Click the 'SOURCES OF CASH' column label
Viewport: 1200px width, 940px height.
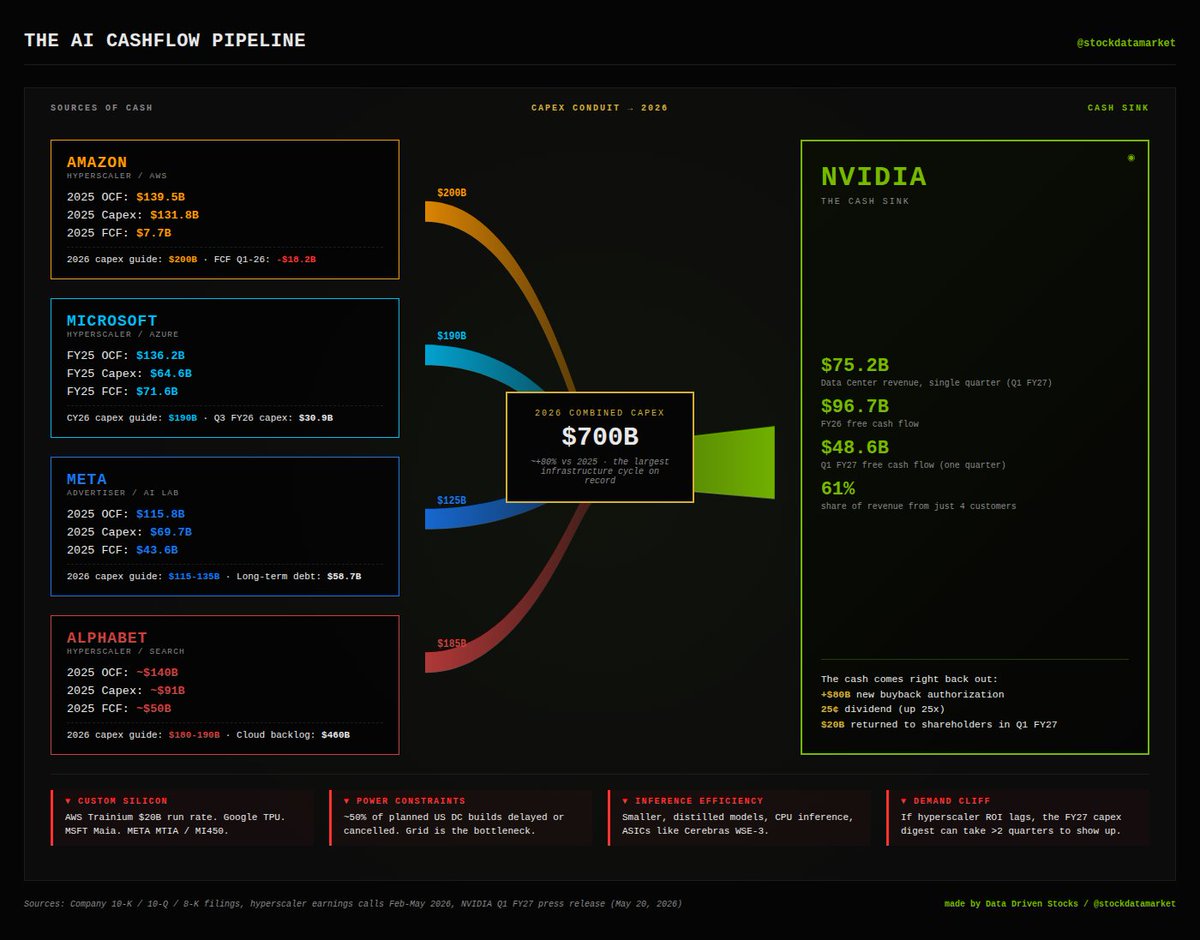pyautogui.click(x=102, y=108)
